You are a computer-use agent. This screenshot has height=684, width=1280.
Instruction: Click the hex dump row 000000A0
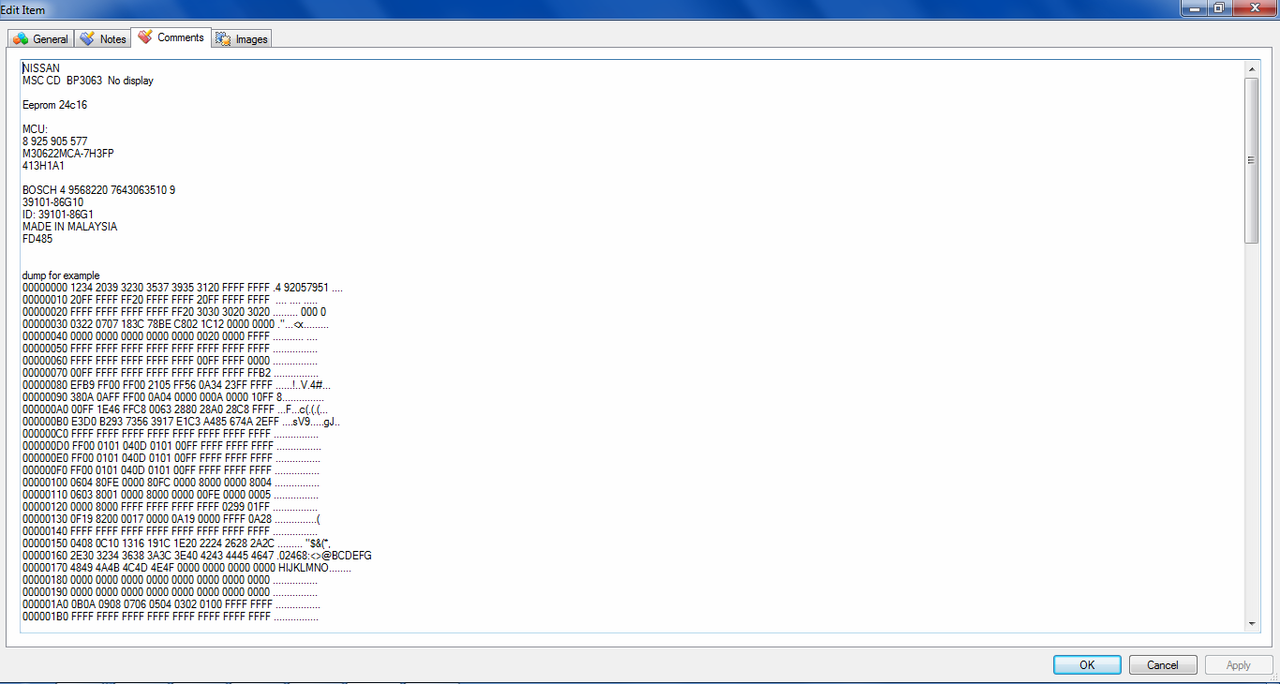[174, 409]
